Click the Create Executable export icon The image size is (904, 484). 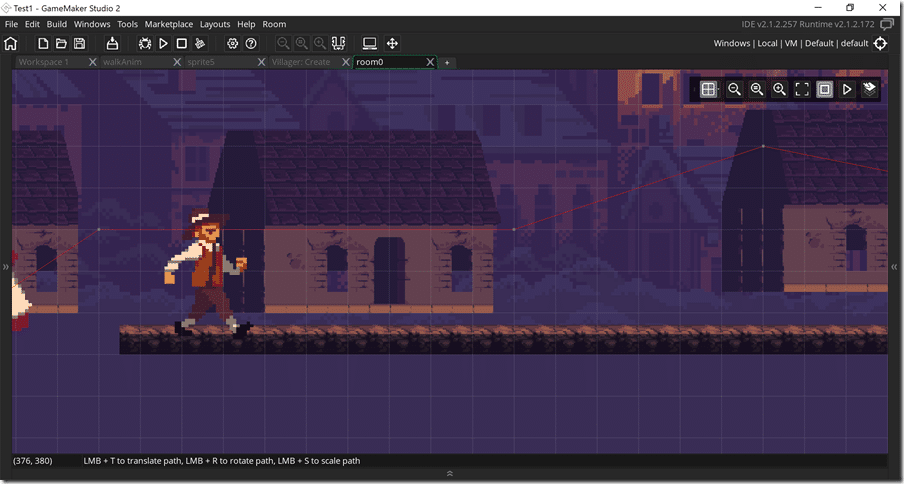pos(112,43)
